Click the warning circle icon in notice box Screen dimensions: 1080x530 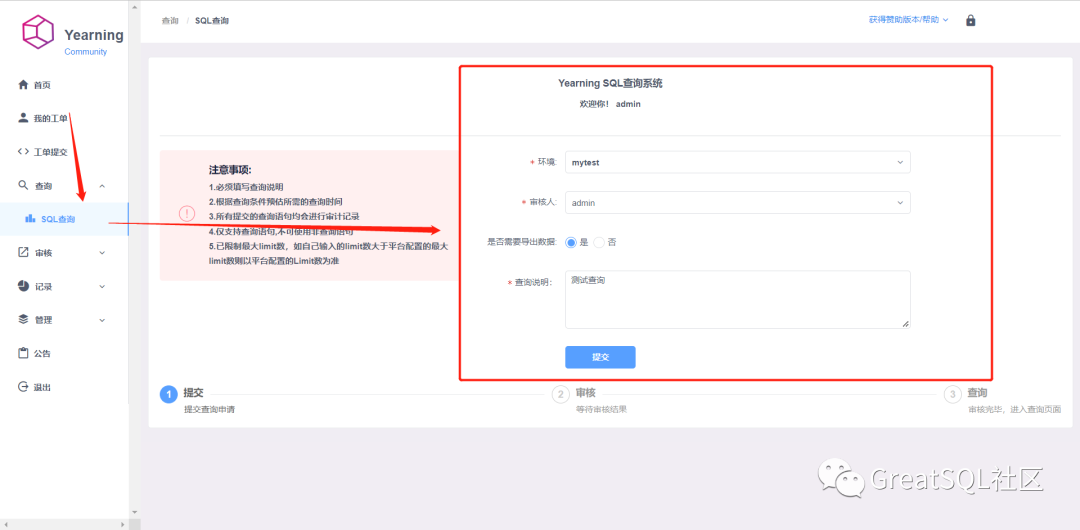[x=187, y=213]
